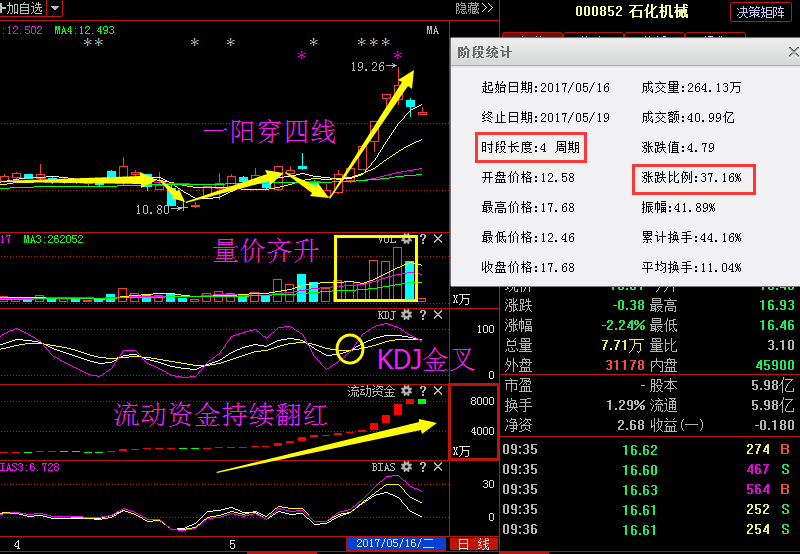The image size is (800, 554).
Task: Click 收盘价格:17.68 value
Action: [x=528, y=267]
